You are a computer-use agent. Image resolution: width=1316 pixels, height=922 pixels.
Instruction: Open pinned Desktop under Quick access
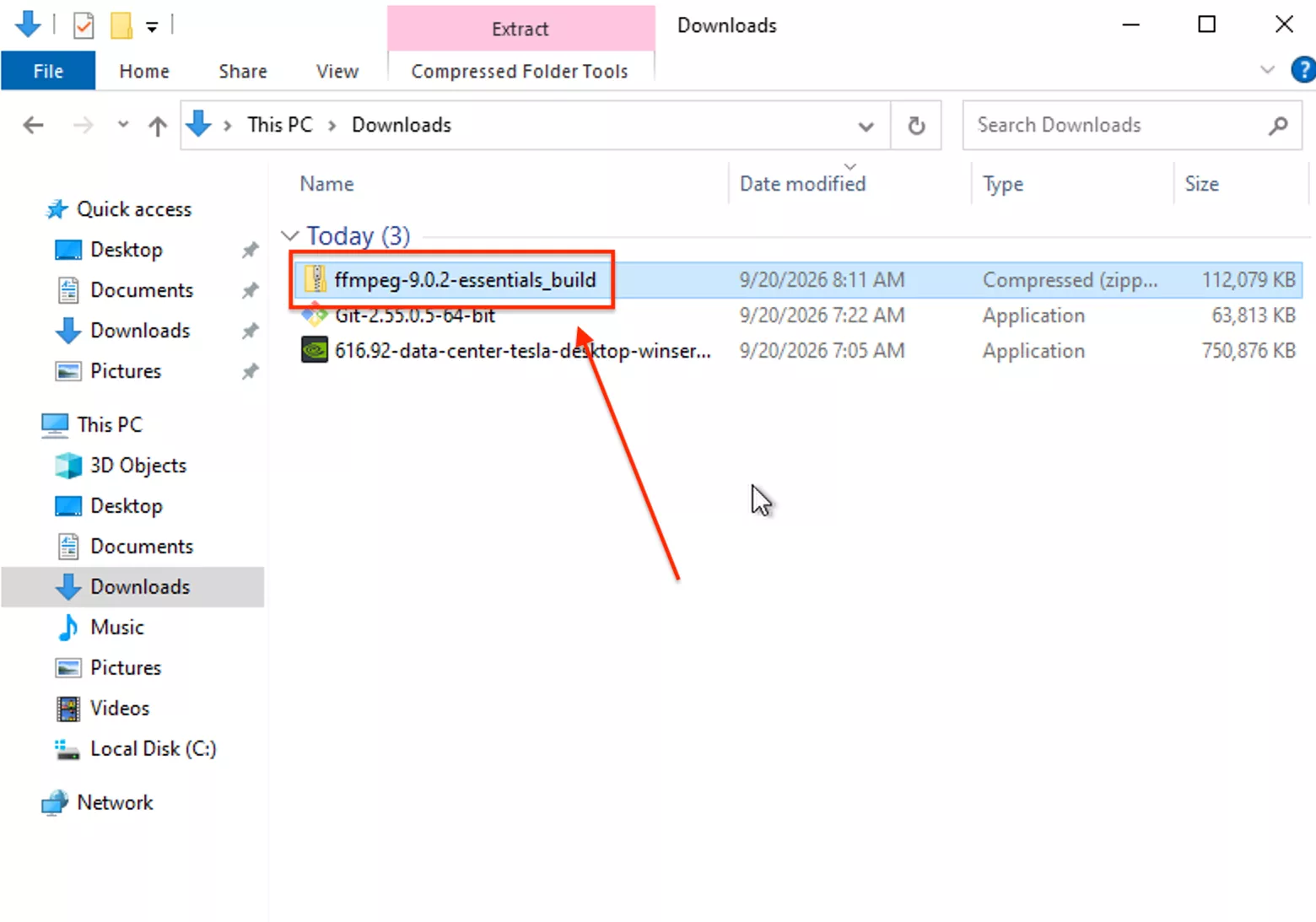127,250
